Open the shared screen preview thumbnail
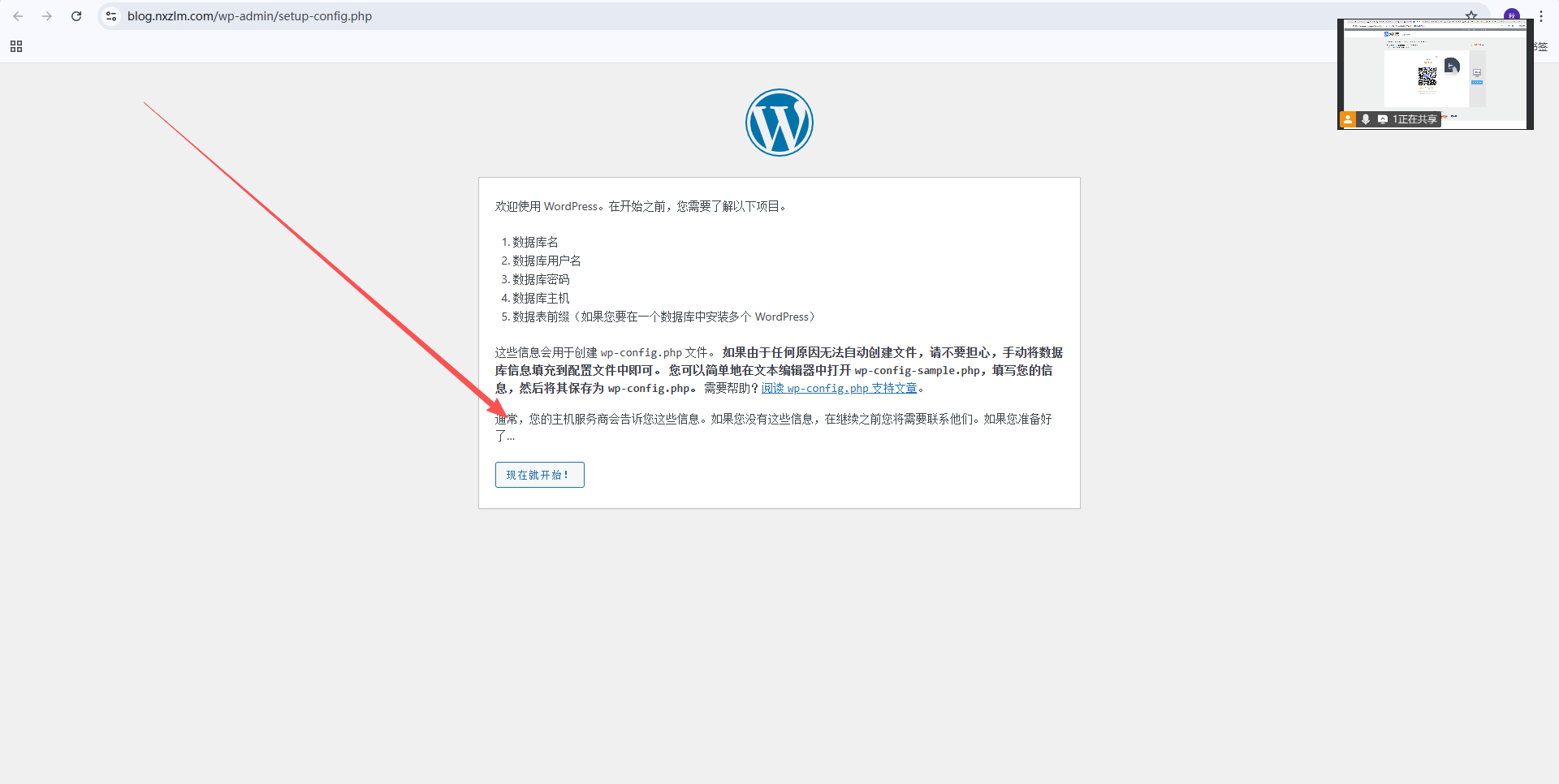 pos(1435,69)
